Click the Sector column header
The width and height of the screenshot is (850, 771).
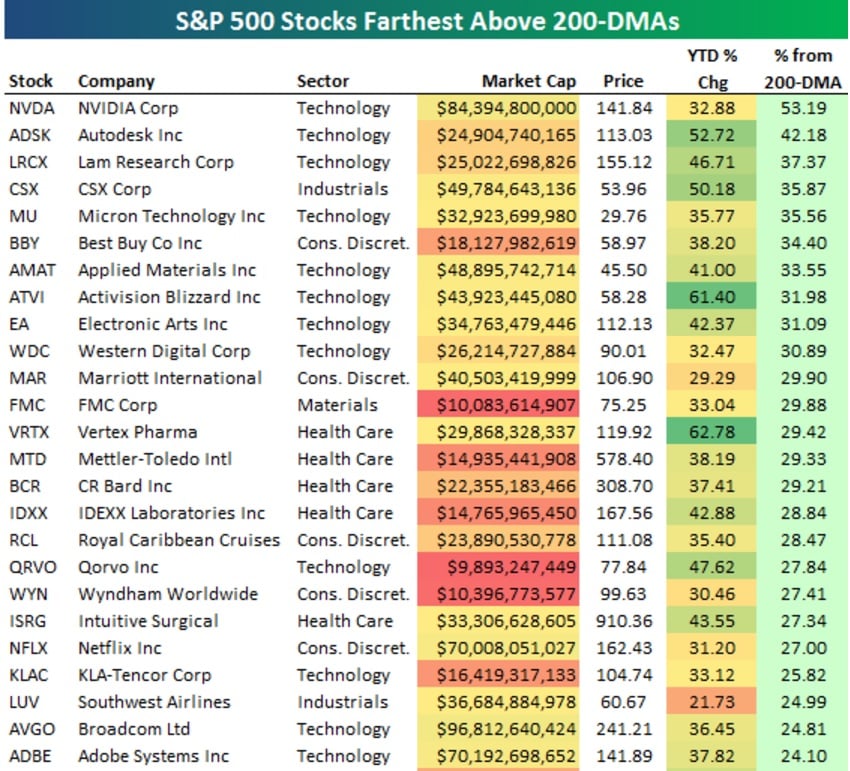(x=323, y=81)
